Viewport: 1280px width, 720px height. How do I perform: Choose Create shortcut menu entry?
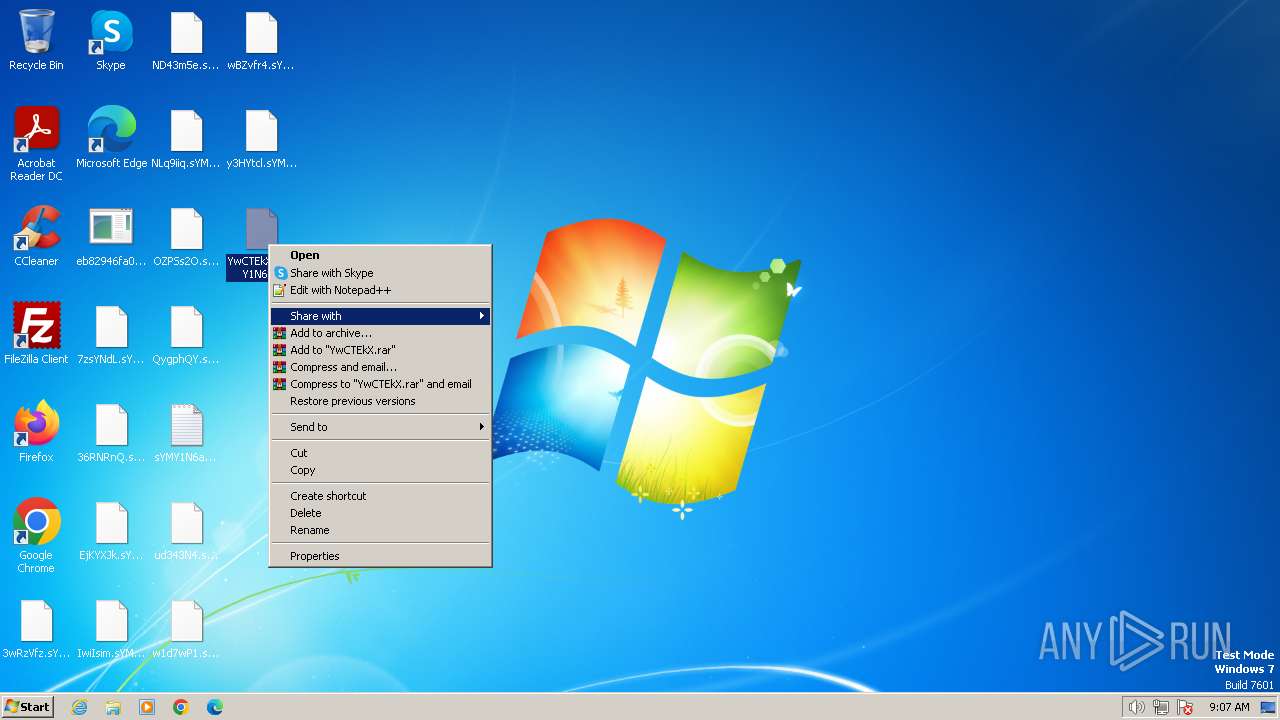coord(380,496)
